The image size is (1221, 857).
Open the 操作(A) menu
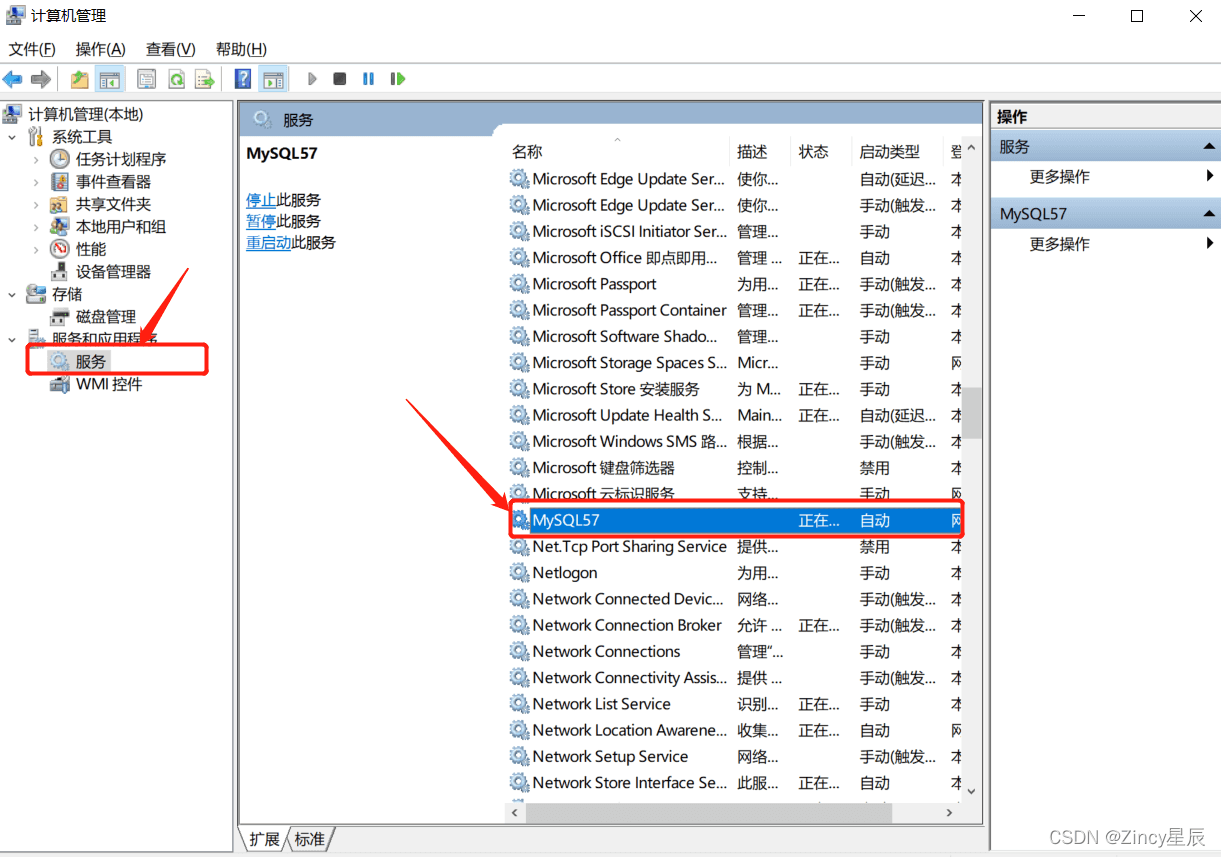(100, 49)
